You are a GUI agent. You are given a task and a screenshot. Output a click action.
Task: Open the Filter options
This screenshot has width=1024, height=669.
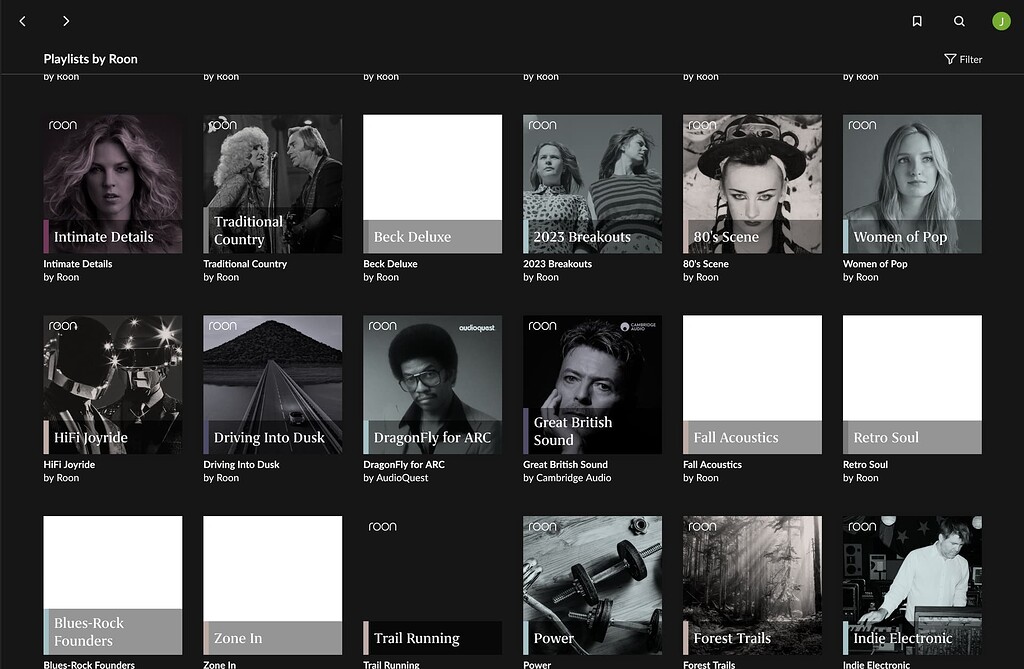coord(963,59)
